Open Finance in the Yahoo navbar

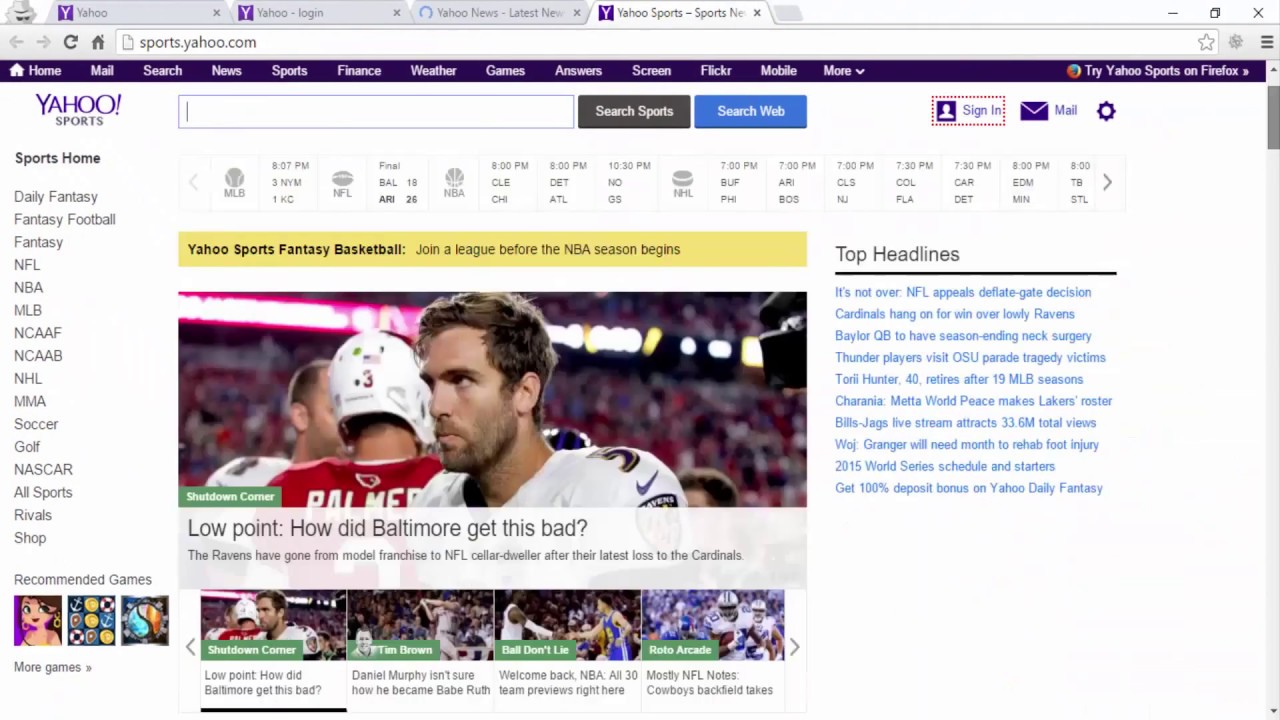click(359, 71)
